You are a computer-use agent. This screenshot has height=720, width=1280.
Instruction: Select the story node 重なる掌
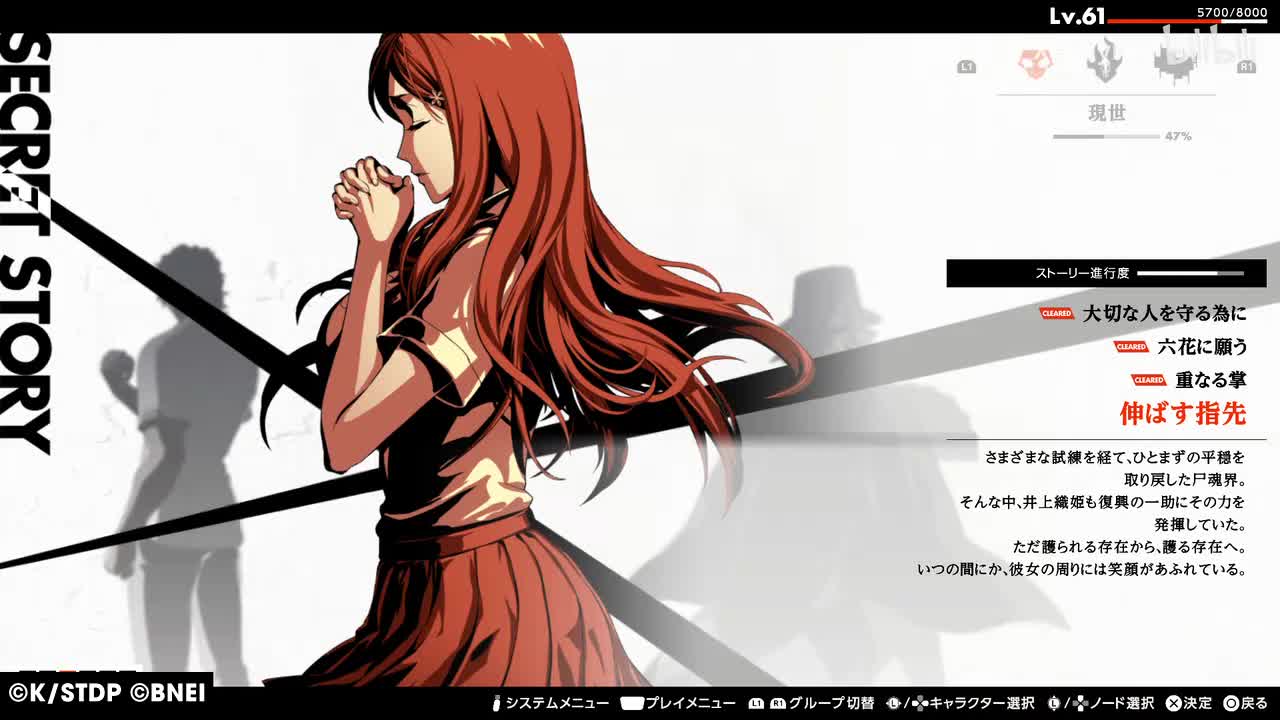(1211, 380)
